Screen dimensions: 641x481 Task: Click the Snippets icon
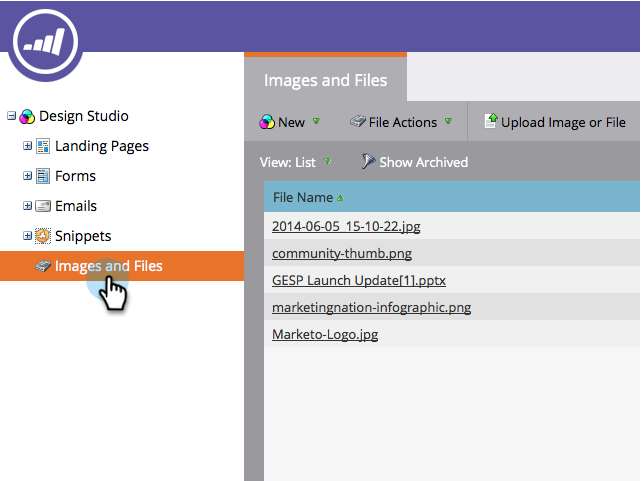[x=43, y=236]
